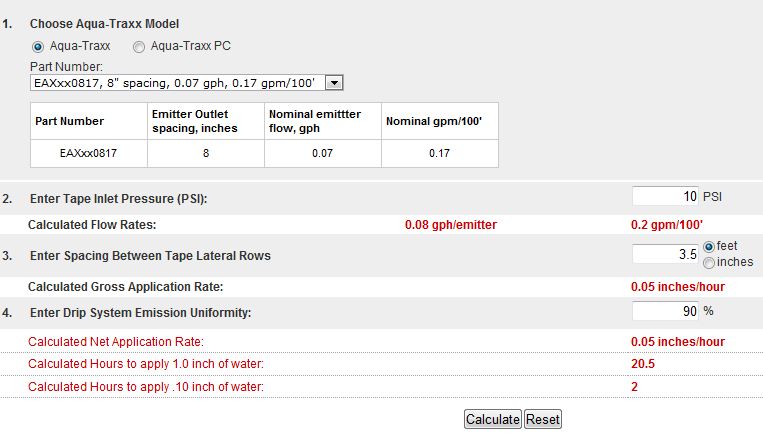Click the 20.5 hours result value
Image resolution: width=763 pixels, height=438 pixels.
[643, 364]
